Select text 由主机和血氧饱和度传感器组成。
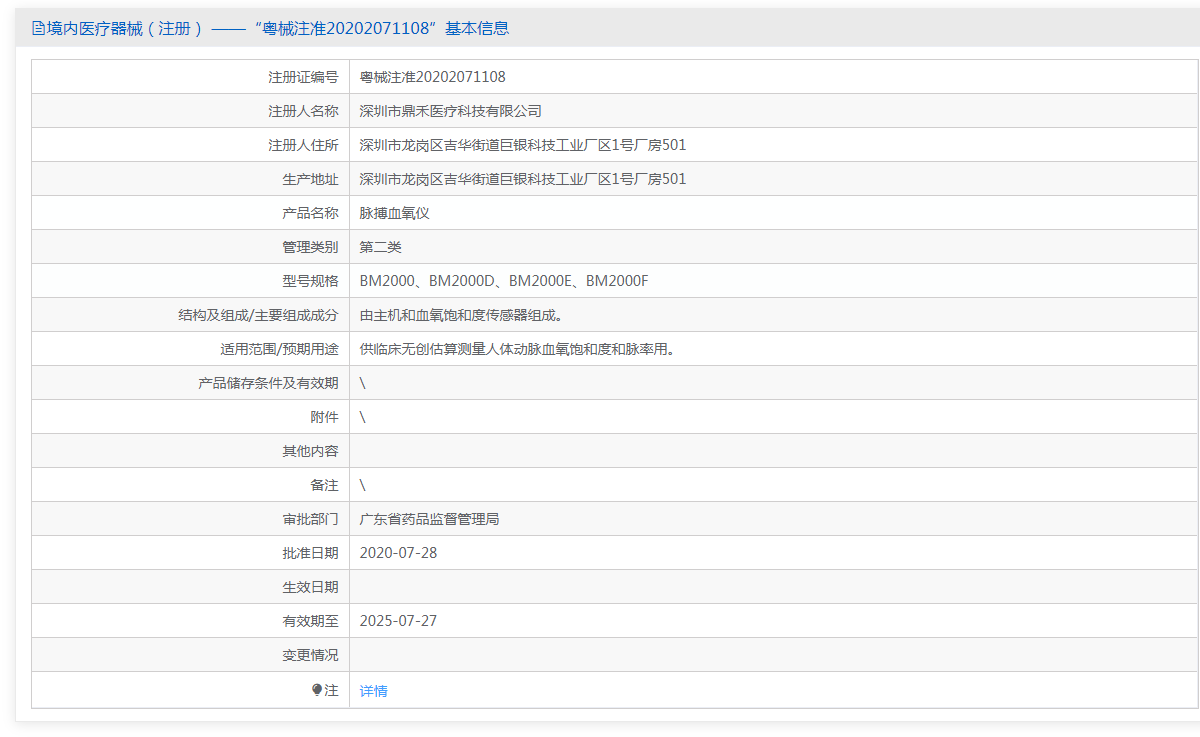The height and width of the screenshot is (737, 1200). pos(461,315)
